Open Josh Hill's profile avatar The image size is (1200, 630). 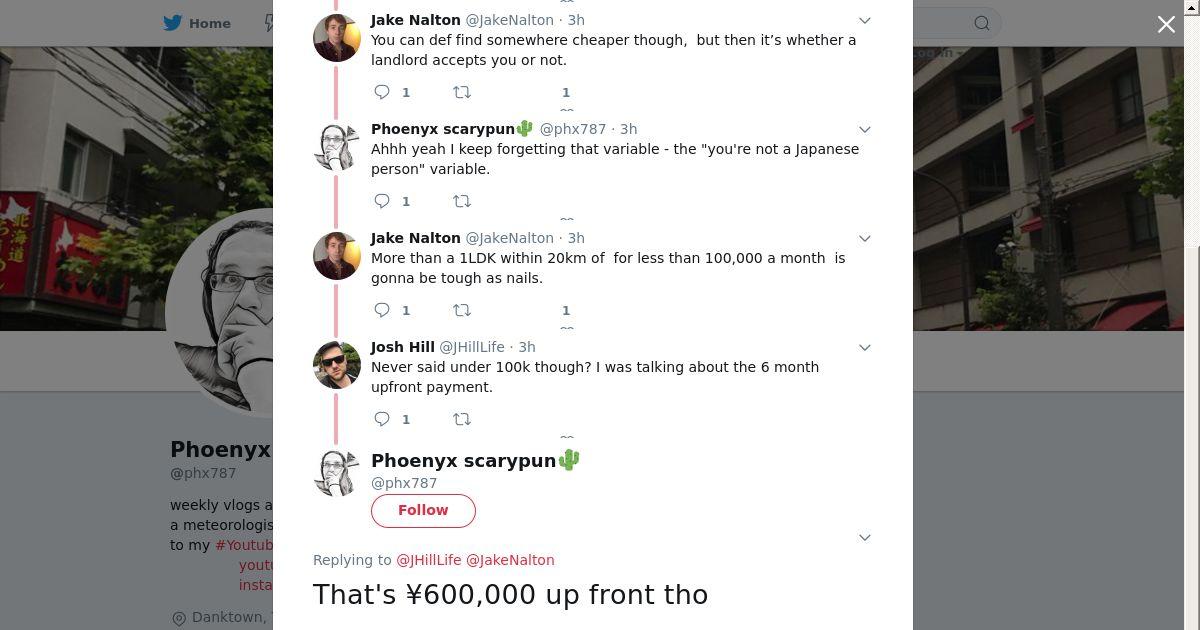click(x=337, y=365)
